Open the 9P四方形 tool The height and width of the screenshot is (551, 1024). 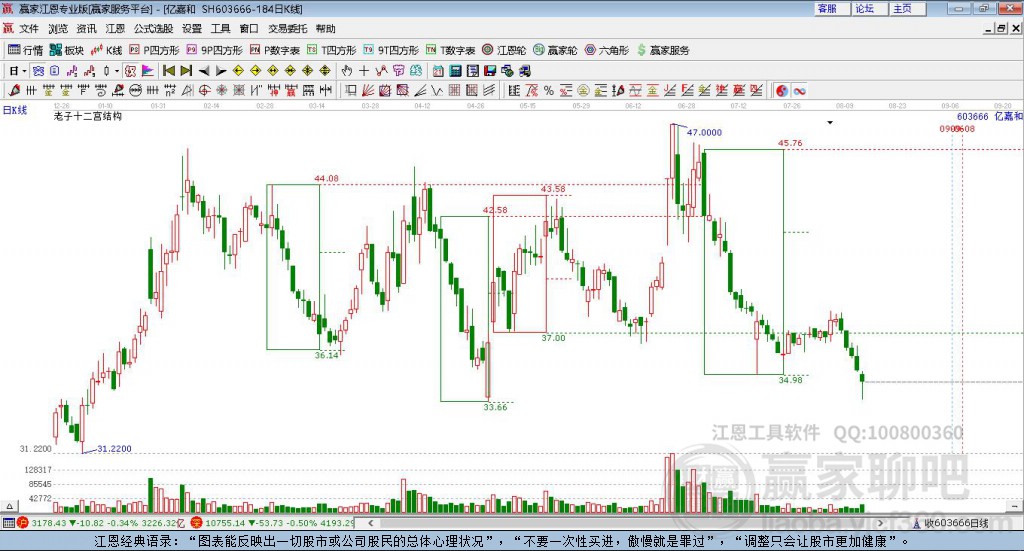214,50
